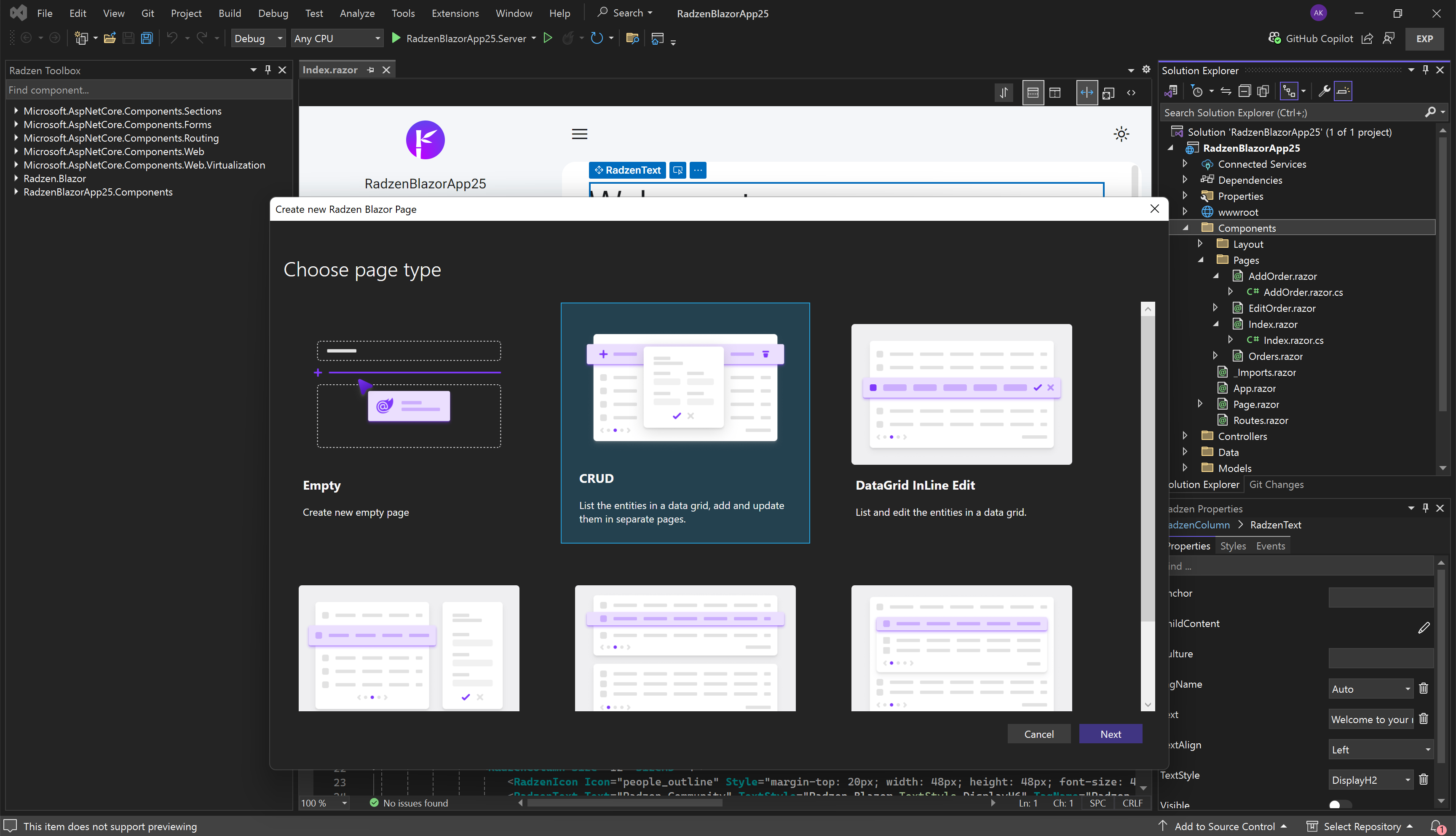Open the Analyze menu

coord(357,13)
